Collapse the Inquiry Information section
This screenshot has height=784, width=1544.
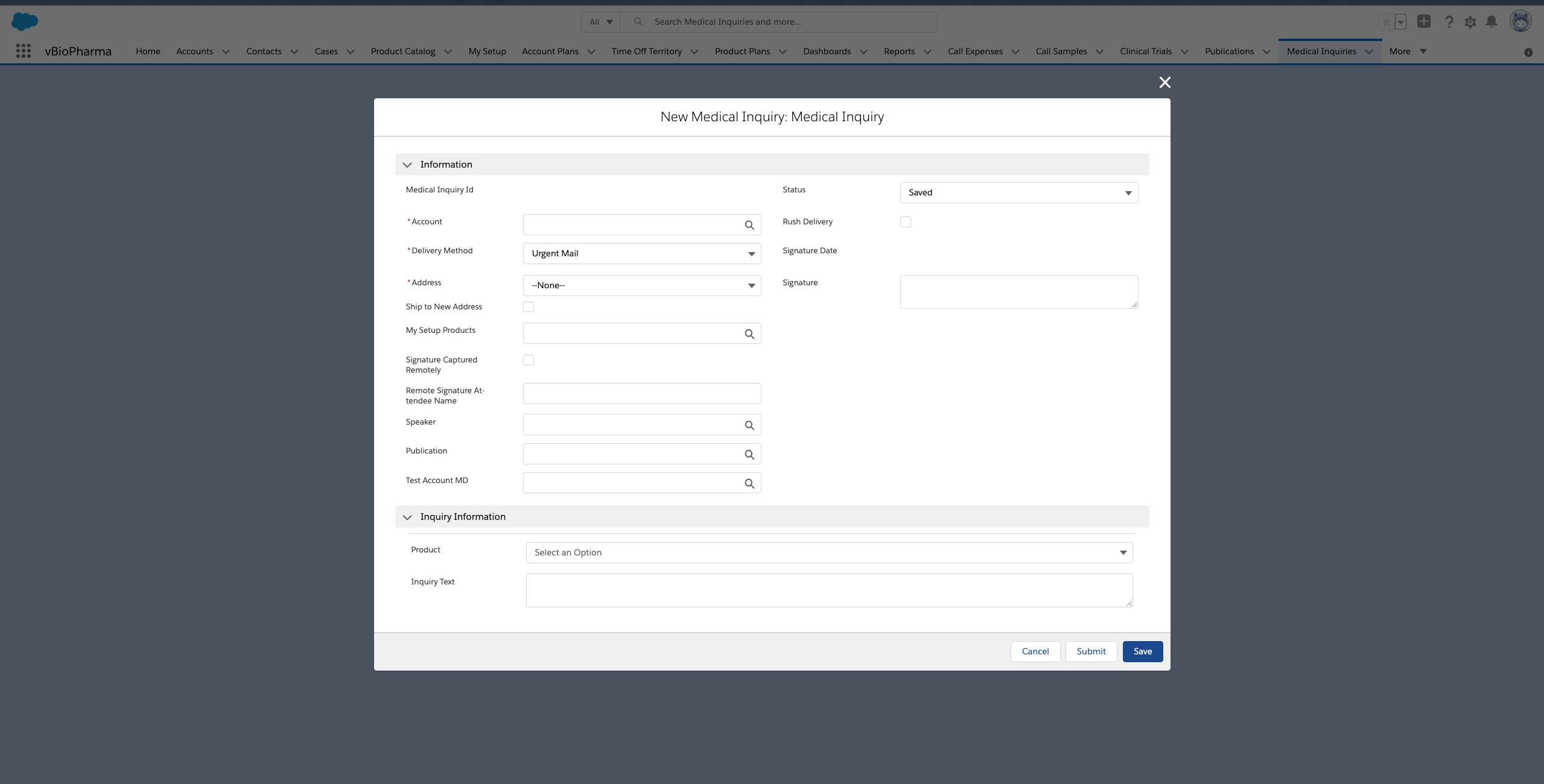(407, 517)
